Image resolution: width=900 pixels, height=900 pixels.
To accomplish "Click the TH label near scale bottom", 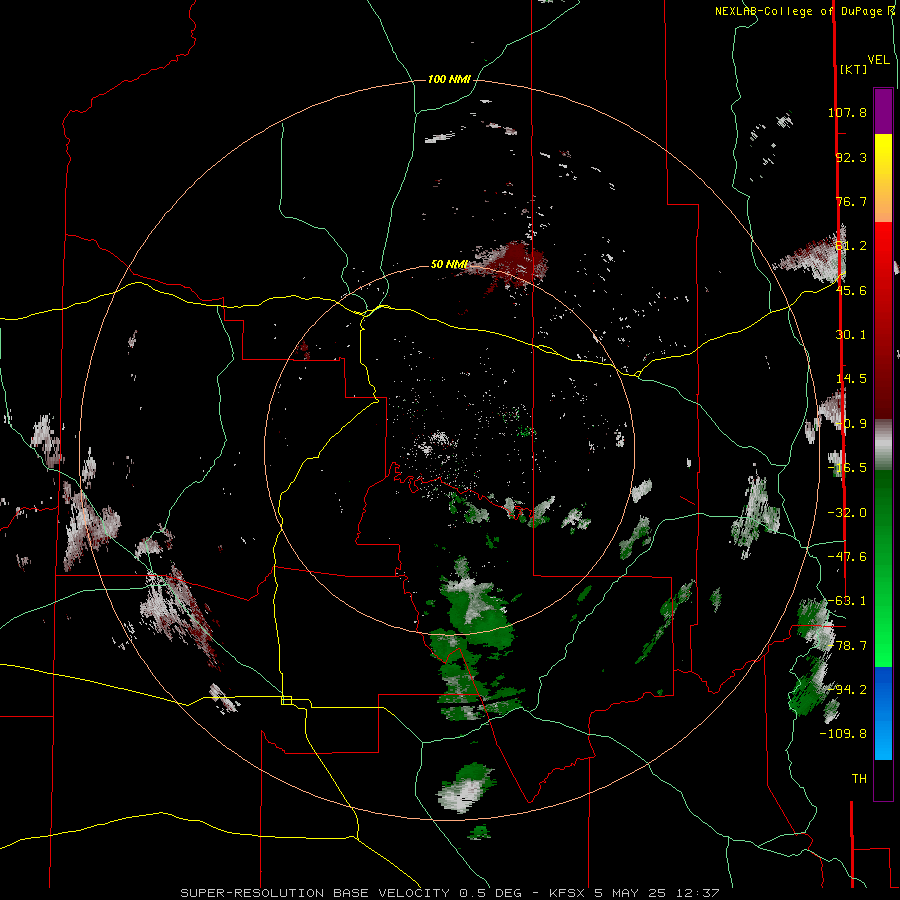I will click(859, 779).
